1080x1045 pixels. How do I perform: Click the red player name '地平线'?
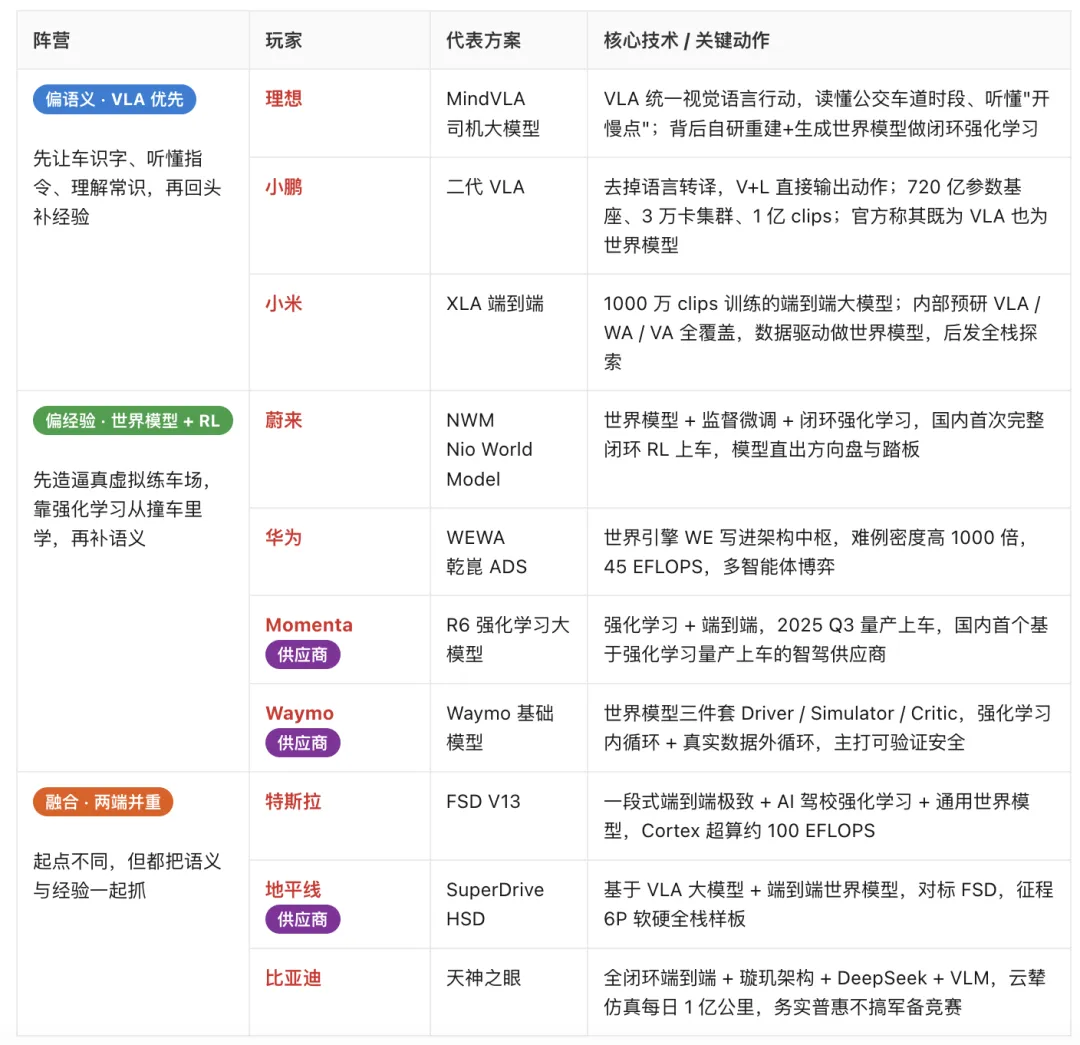pyautogui.click(x=293, y=889)
